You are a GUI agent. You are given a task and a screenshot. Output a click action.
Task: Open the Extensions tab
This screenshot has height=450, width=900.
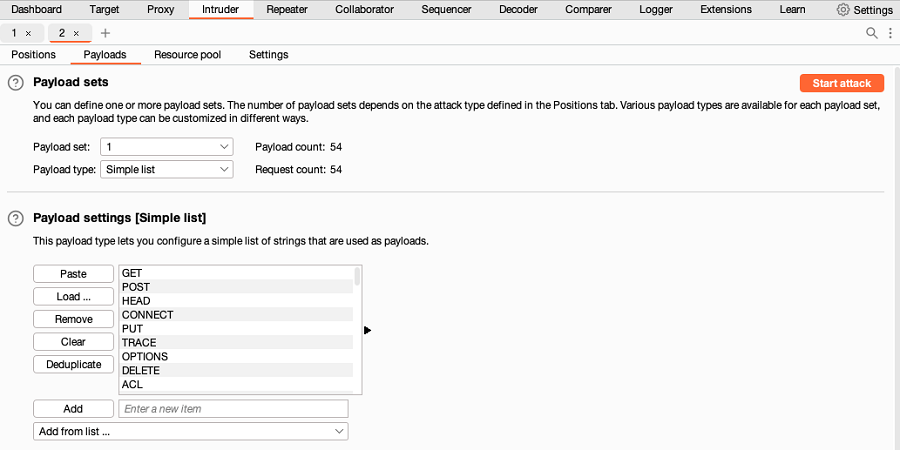pos(726,10)
